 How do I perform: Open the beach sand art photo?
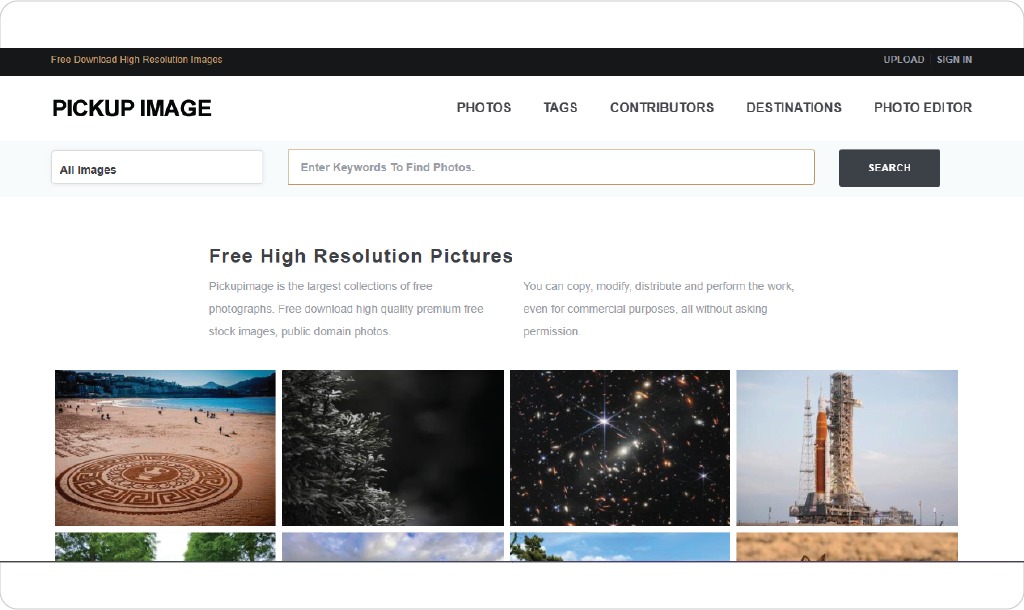point(165,448)
